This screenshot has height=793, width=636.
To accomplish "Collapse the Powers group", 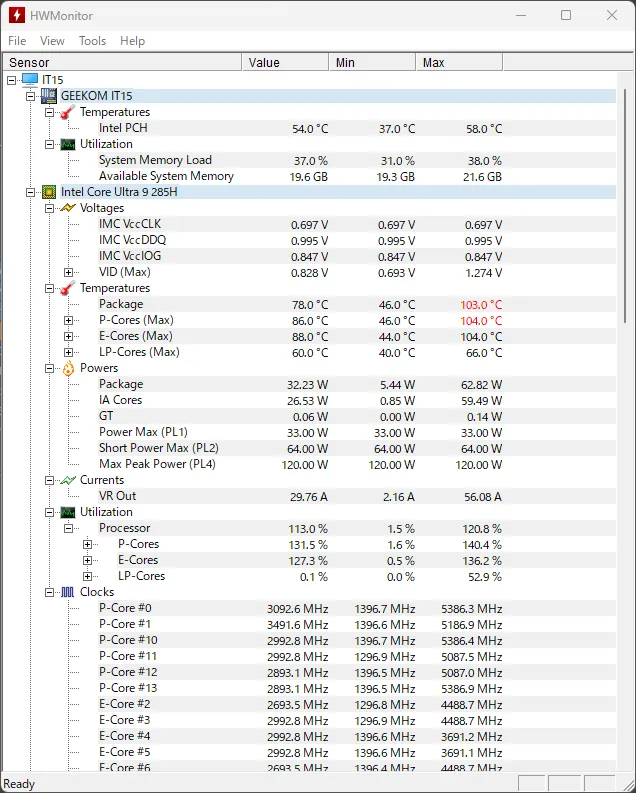I will pyautogui.click(x=49, y=368).
